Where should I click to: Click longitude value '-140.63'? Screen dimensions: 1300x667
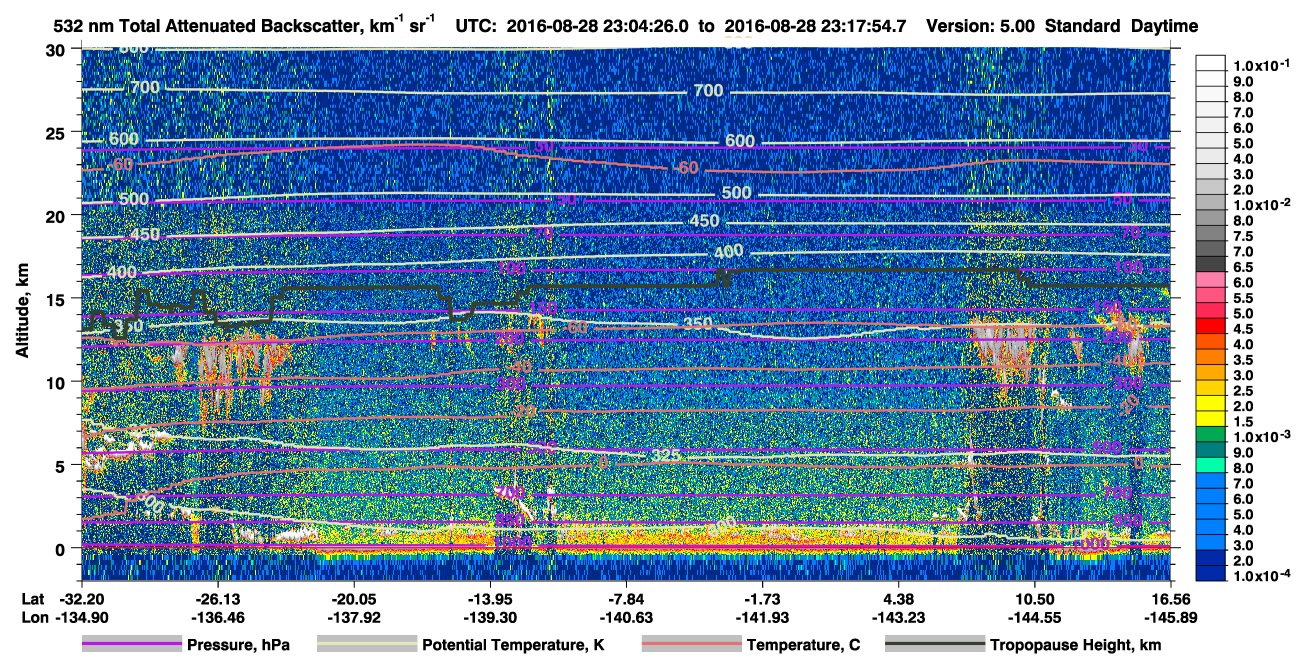pyautogui.click(x=626, y=618)
